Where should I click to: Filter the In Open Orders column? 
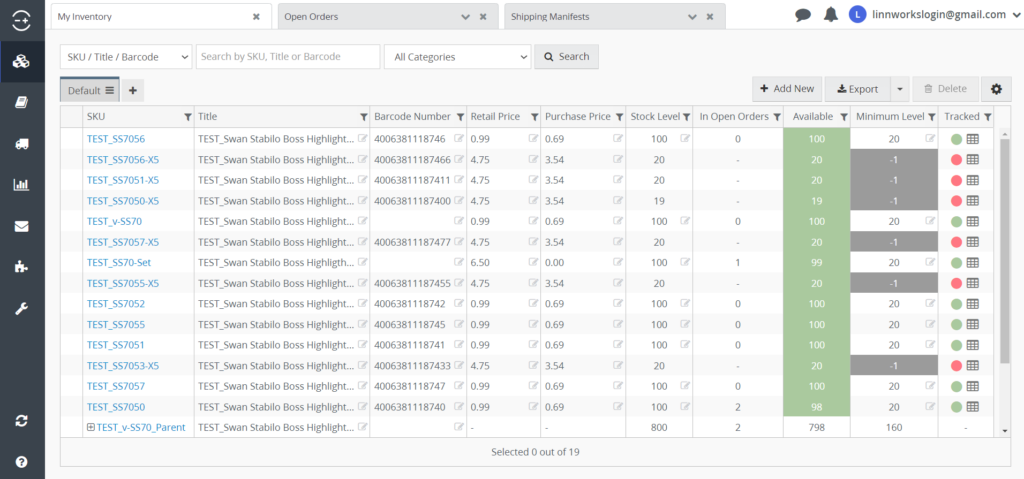[776, 117]
